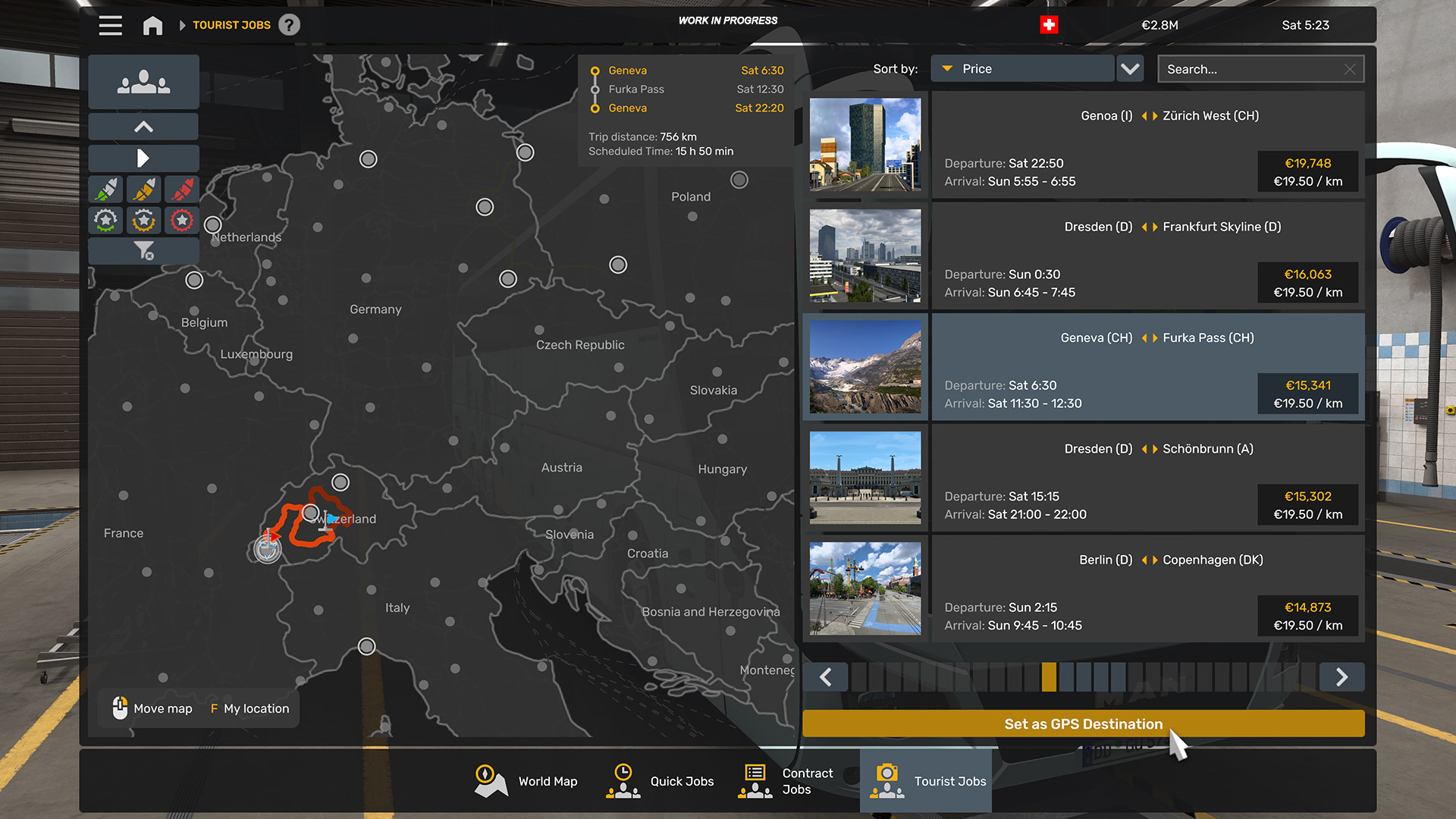Switch to World Map tab
1456x819 pixels.
point(526,781)
